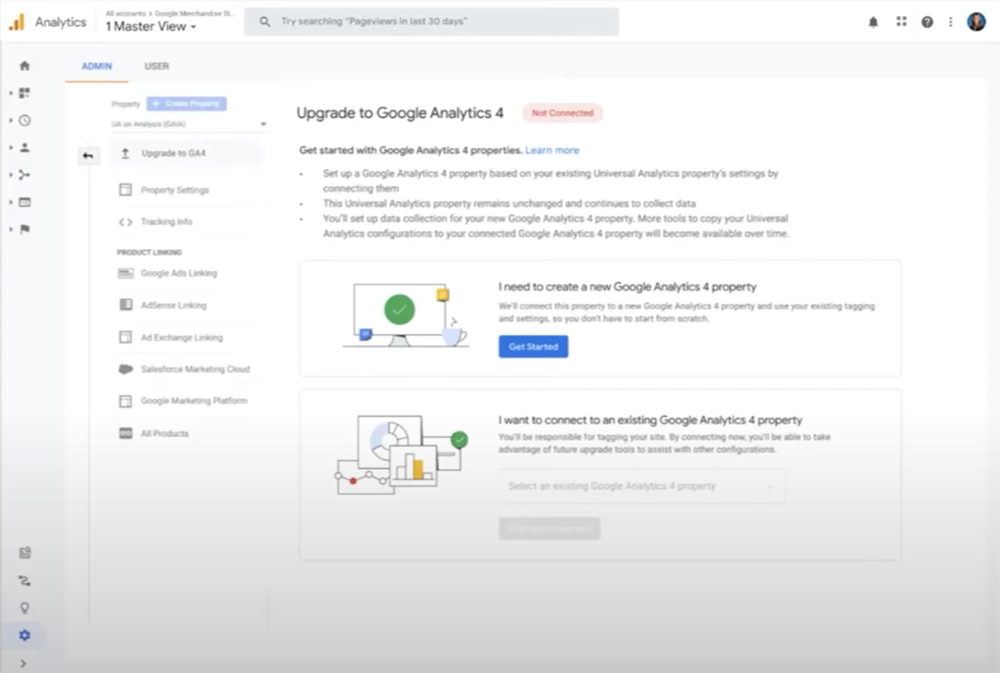This screenshot has width=1000, height=673.
Task: Expand the Audience section arrow
Action: coord(11,147)
